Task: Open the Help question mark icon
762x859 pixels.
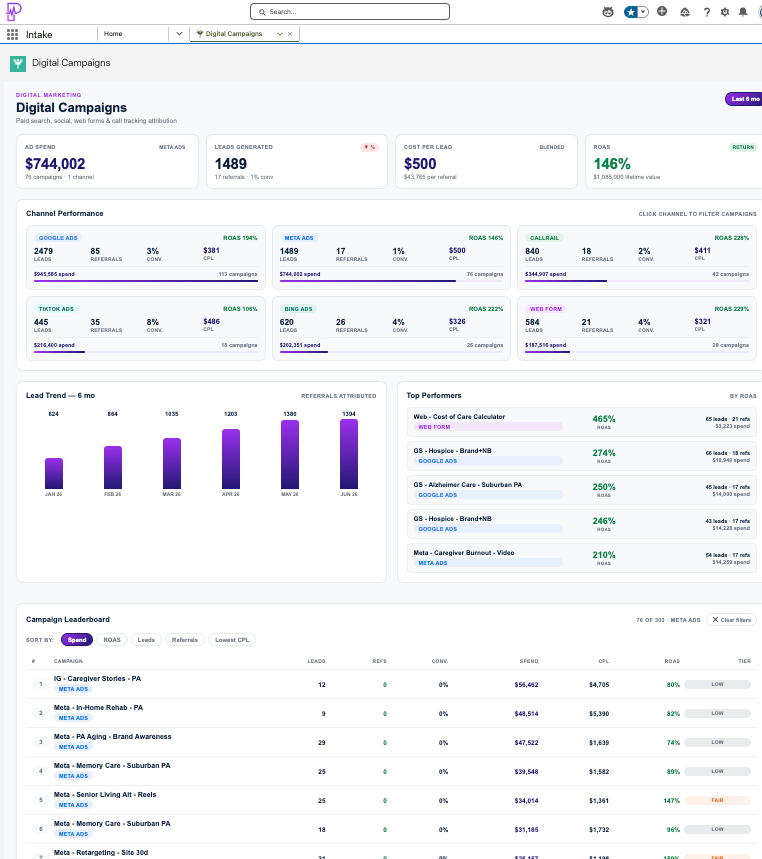Action: (707, 12)
